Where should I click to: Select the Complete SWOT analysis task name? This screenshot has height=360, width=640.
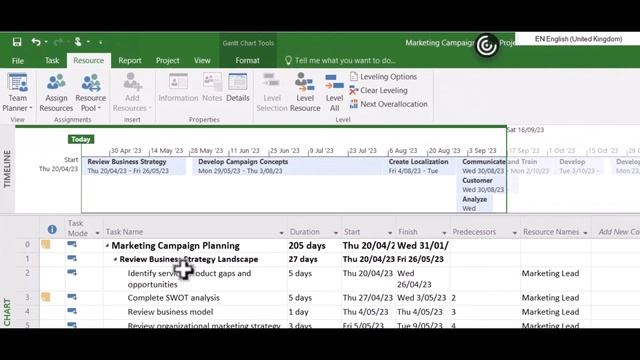pos(173,298)
